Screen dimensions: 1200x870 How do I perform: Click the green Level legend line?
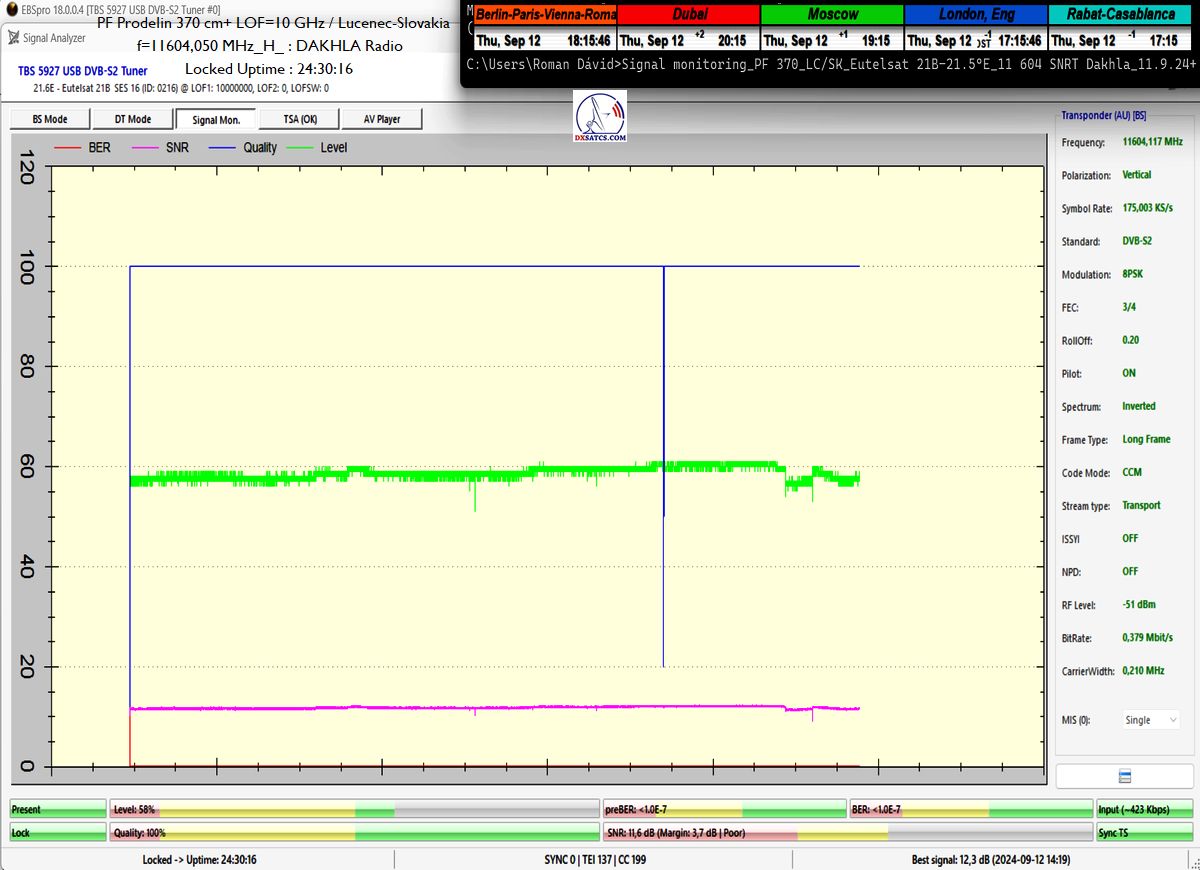click(x=300, y=148)
